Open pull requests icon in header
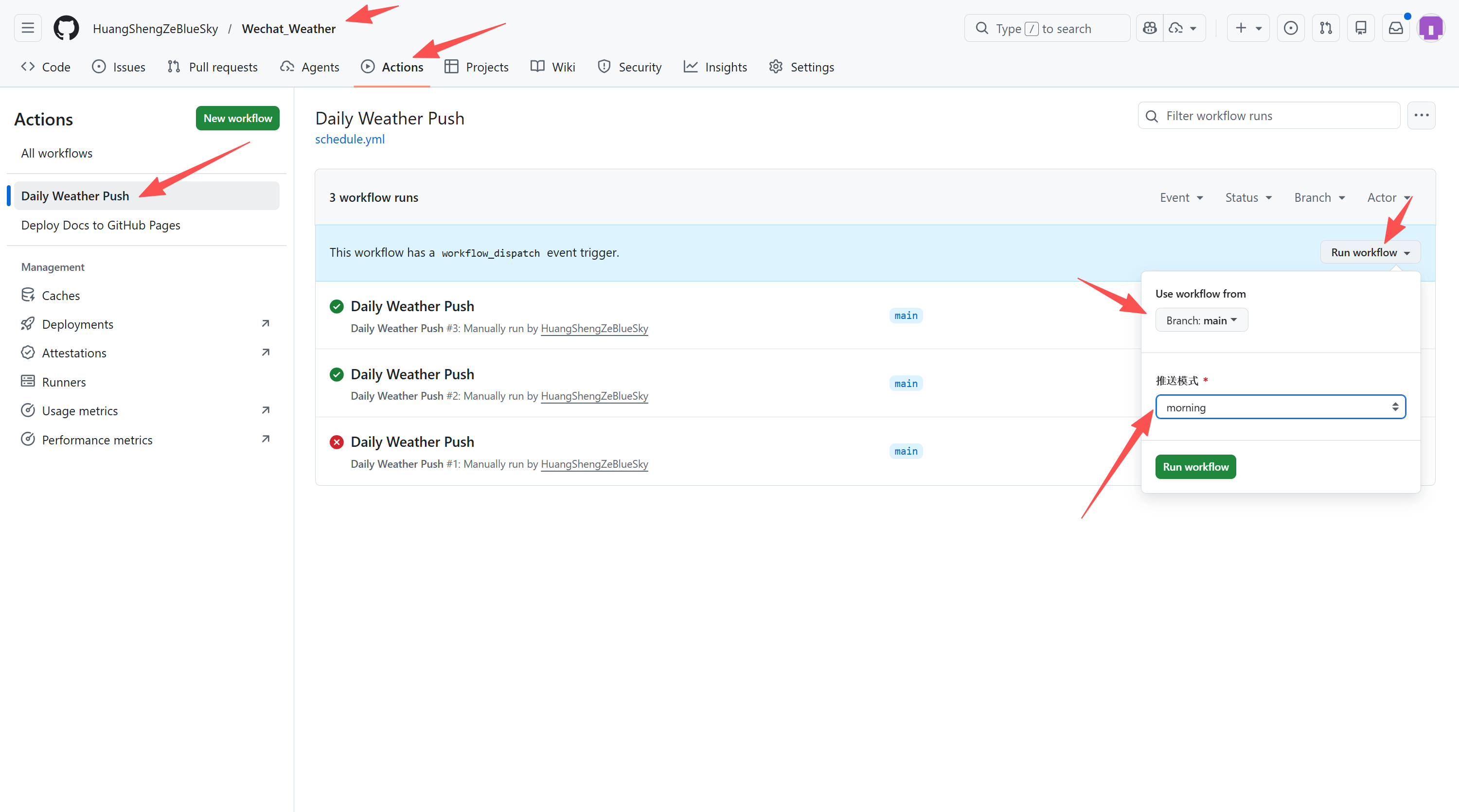 [1326, 28]
